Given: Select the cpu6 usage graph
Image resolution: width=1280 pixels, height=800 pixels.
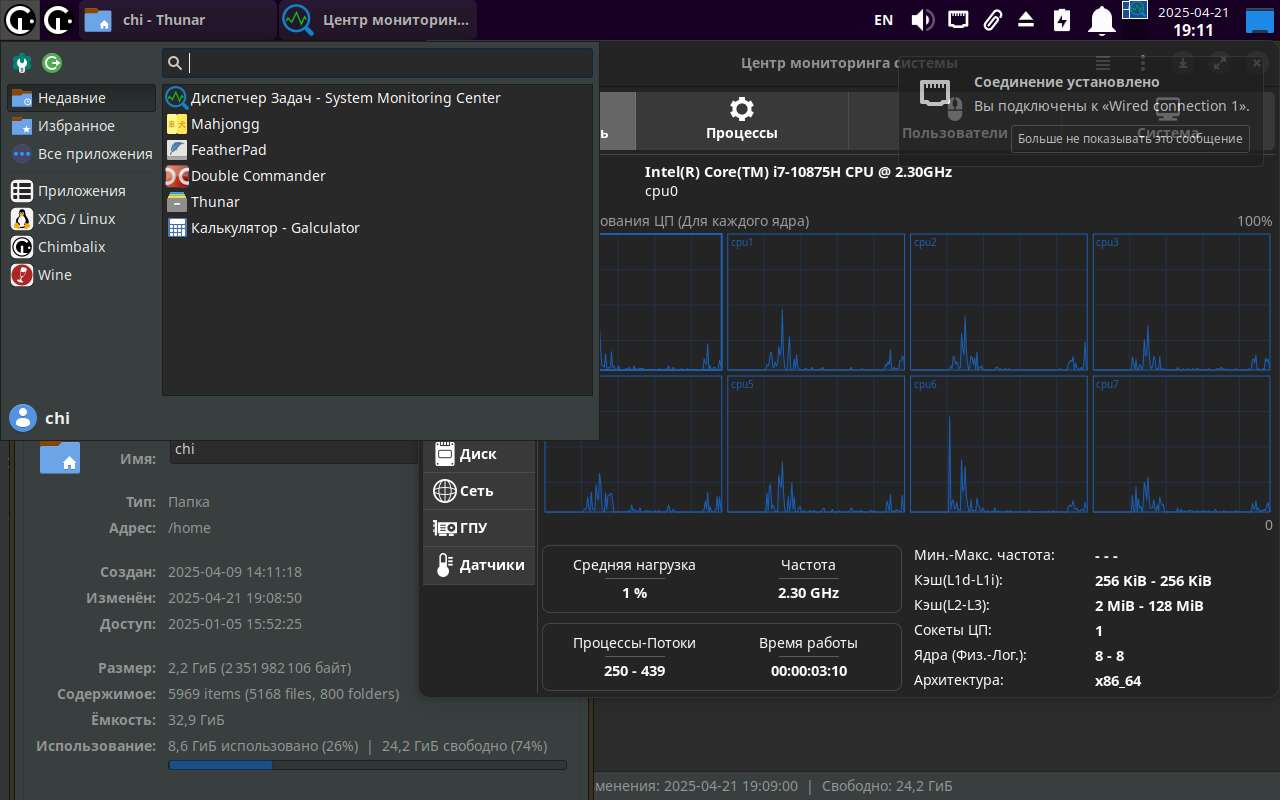Looking at the screenshot, I should (x=999, y=444).
